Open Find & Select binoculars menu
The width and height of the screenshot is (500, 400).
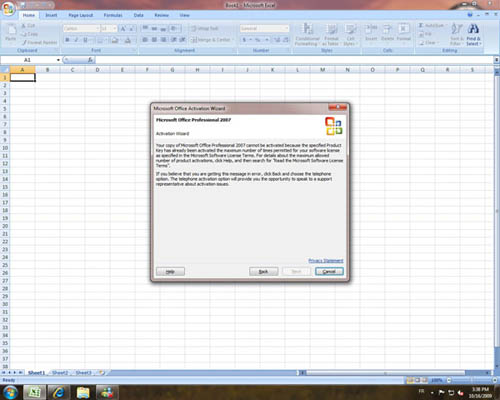(473, 34)
